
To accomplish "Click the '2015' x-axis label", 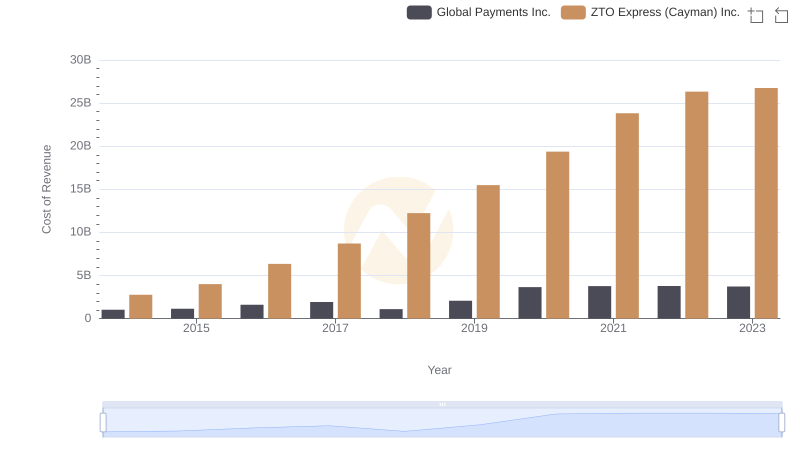I will [196, 328].
